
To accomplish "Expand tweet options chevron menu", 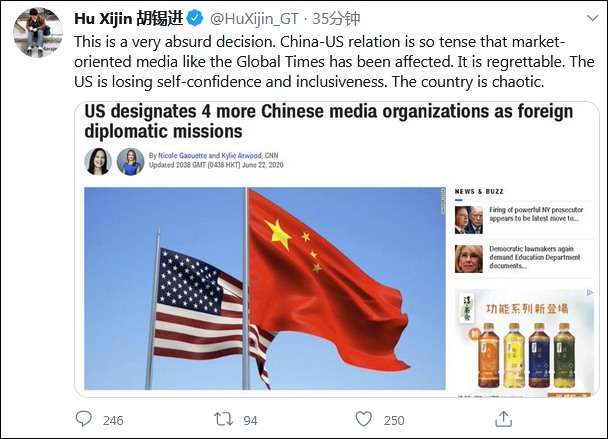I will [x=592, y=18].
